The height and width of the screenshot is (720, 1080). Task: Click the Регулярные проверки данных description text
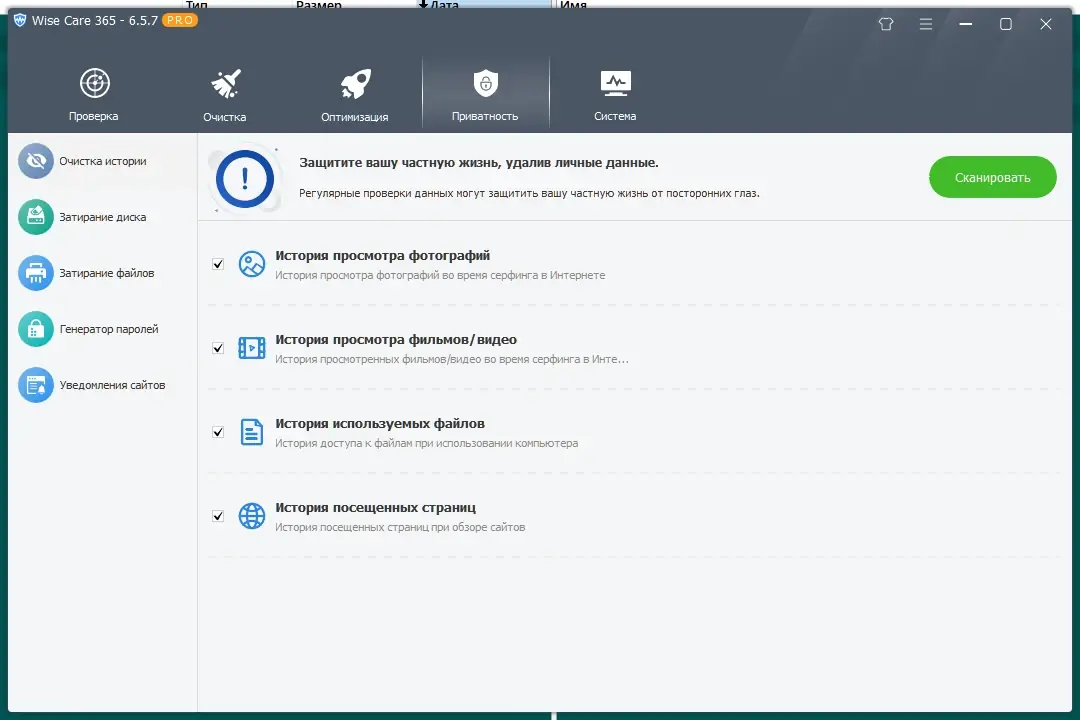[529, 194]
